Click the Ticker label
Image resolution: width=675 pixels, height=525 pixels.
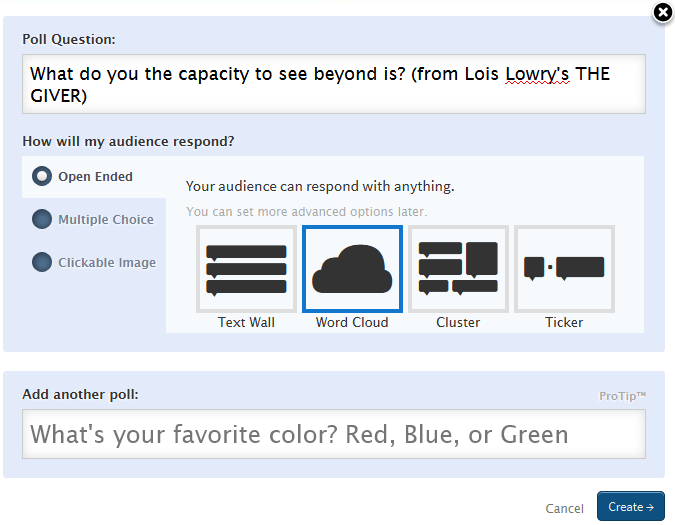564,322
